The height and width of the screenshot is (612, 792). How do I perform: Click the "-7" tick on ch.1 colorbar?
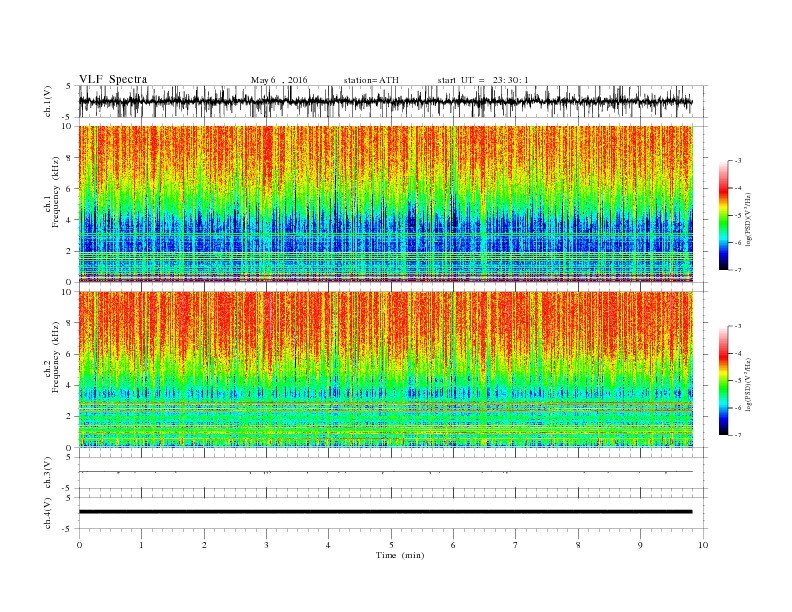point(737,270)
